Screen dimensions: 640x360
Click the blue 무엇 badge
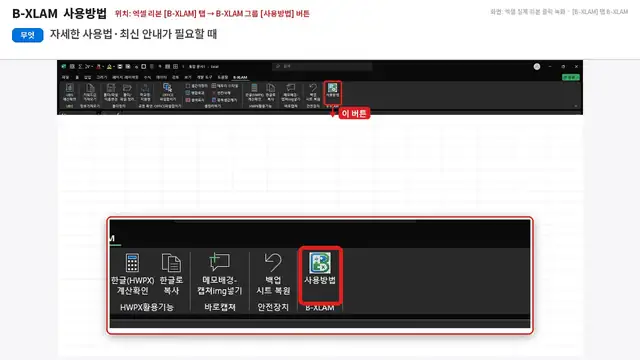tap(27, 35)
